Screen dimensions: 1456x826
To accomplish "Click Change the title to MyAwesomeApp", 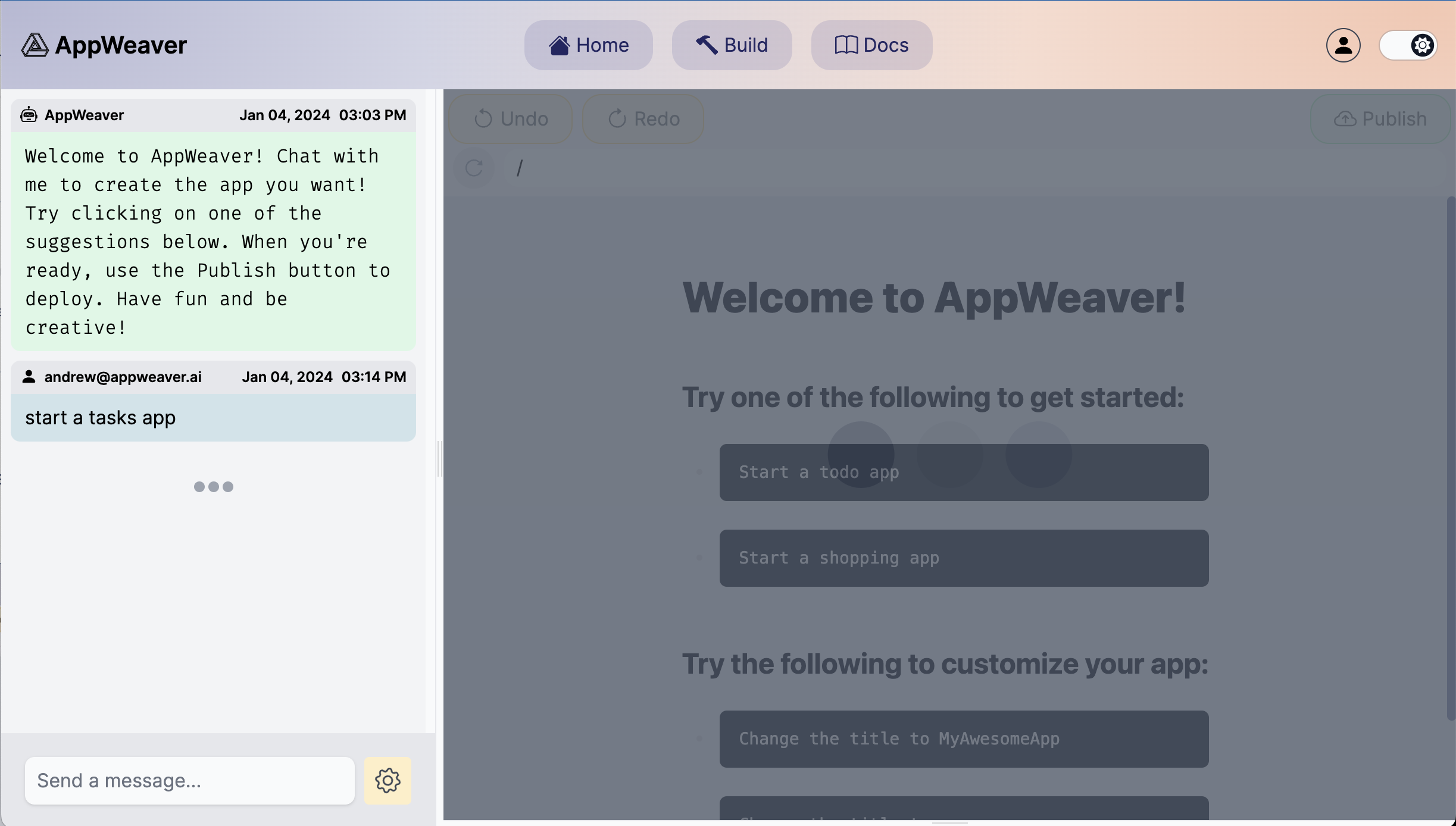I will point(963,739).
